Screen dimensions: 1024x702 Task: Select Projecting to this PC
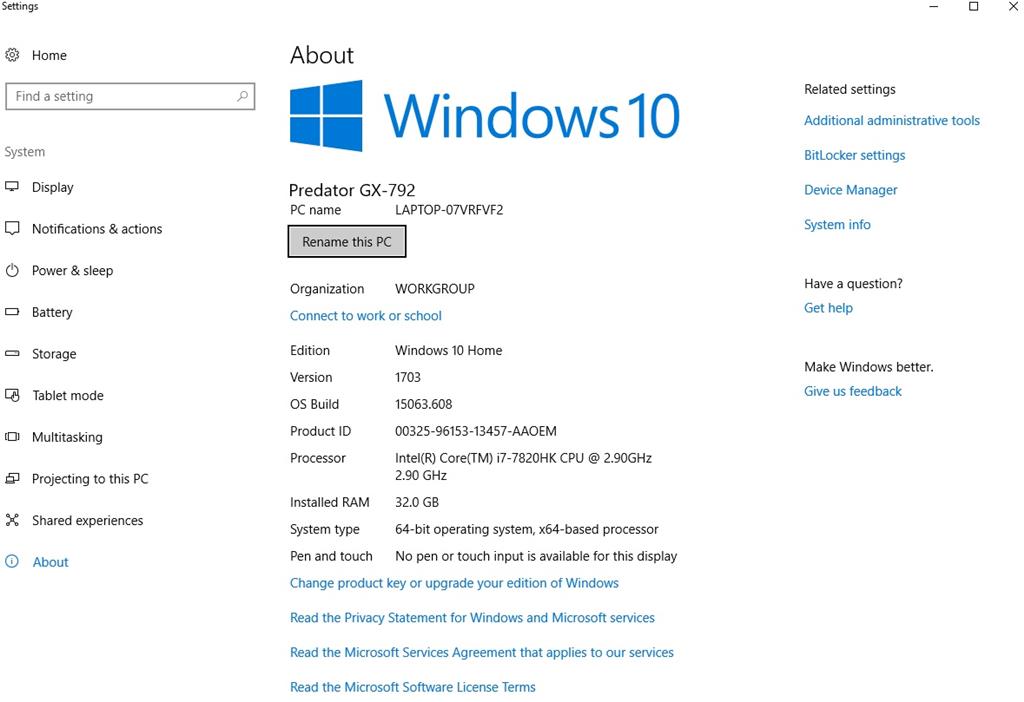pyautogui.click(x=90, y=479)
